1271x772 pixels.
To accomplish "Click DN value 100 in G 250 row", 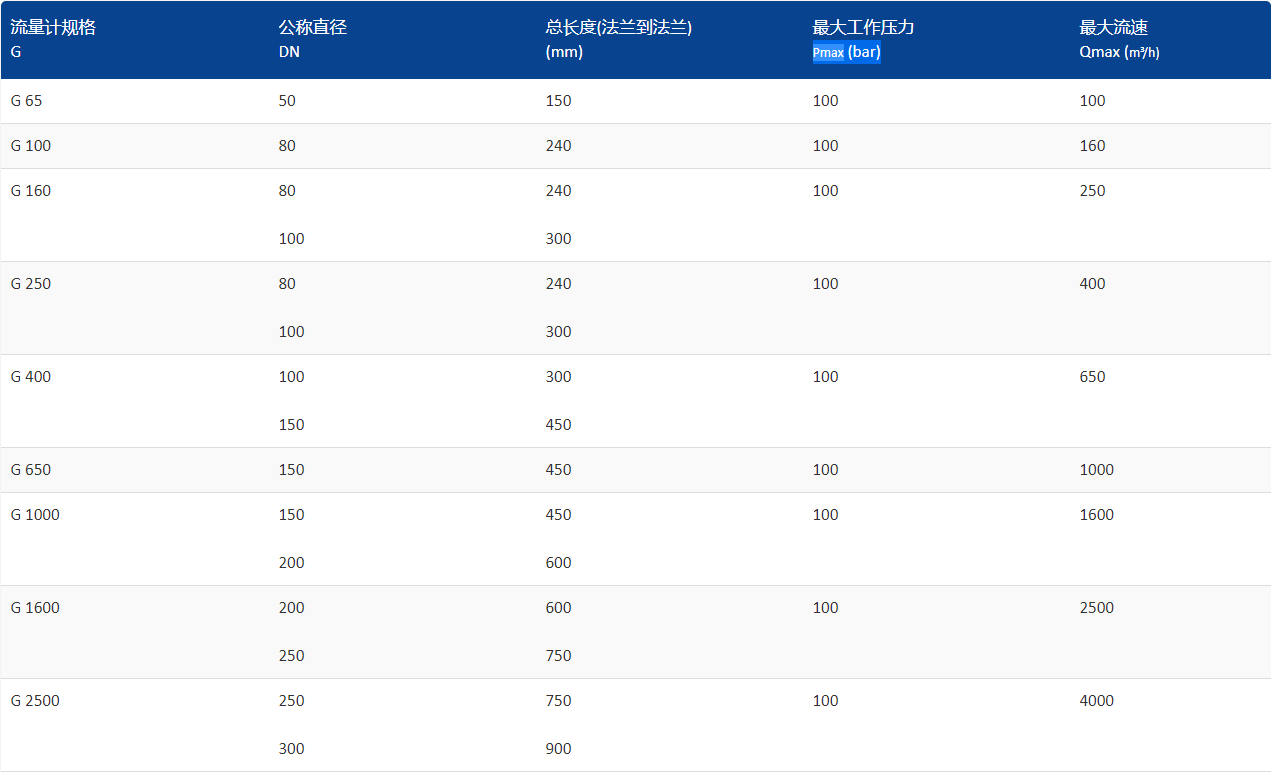I will [291, 332].
